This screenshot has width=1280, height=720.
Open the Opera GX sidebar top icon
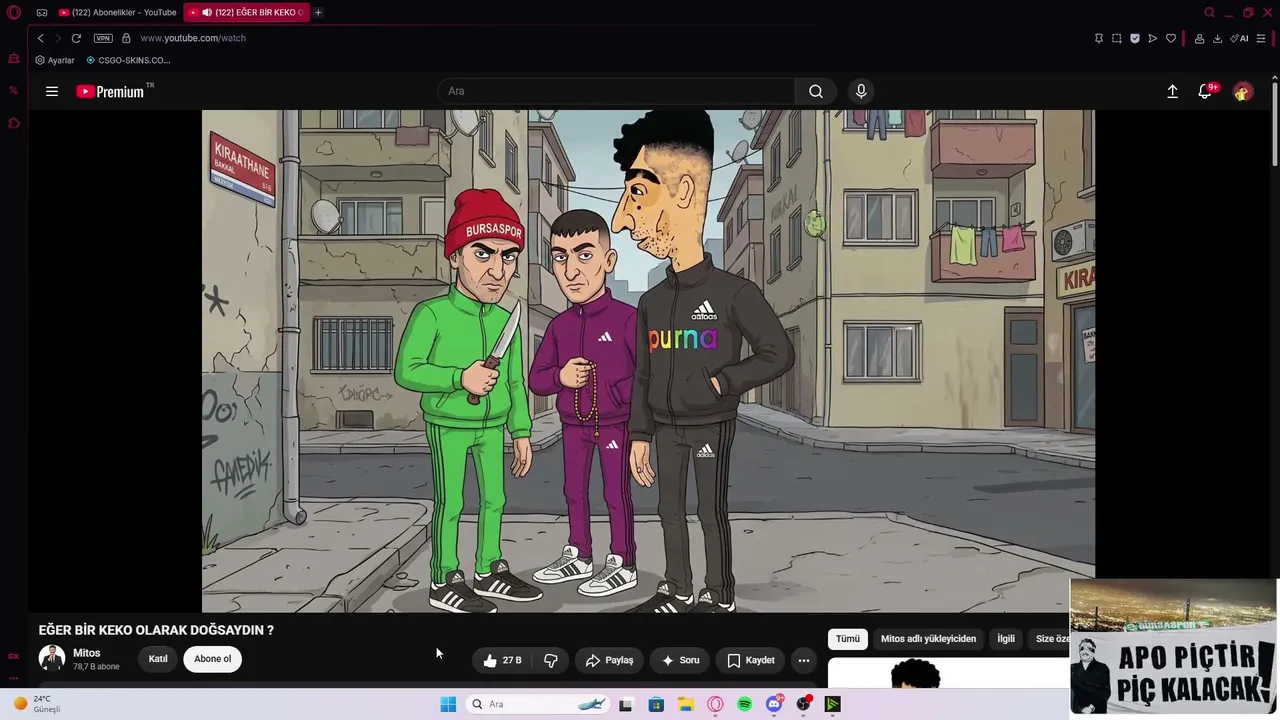[14, 59]
